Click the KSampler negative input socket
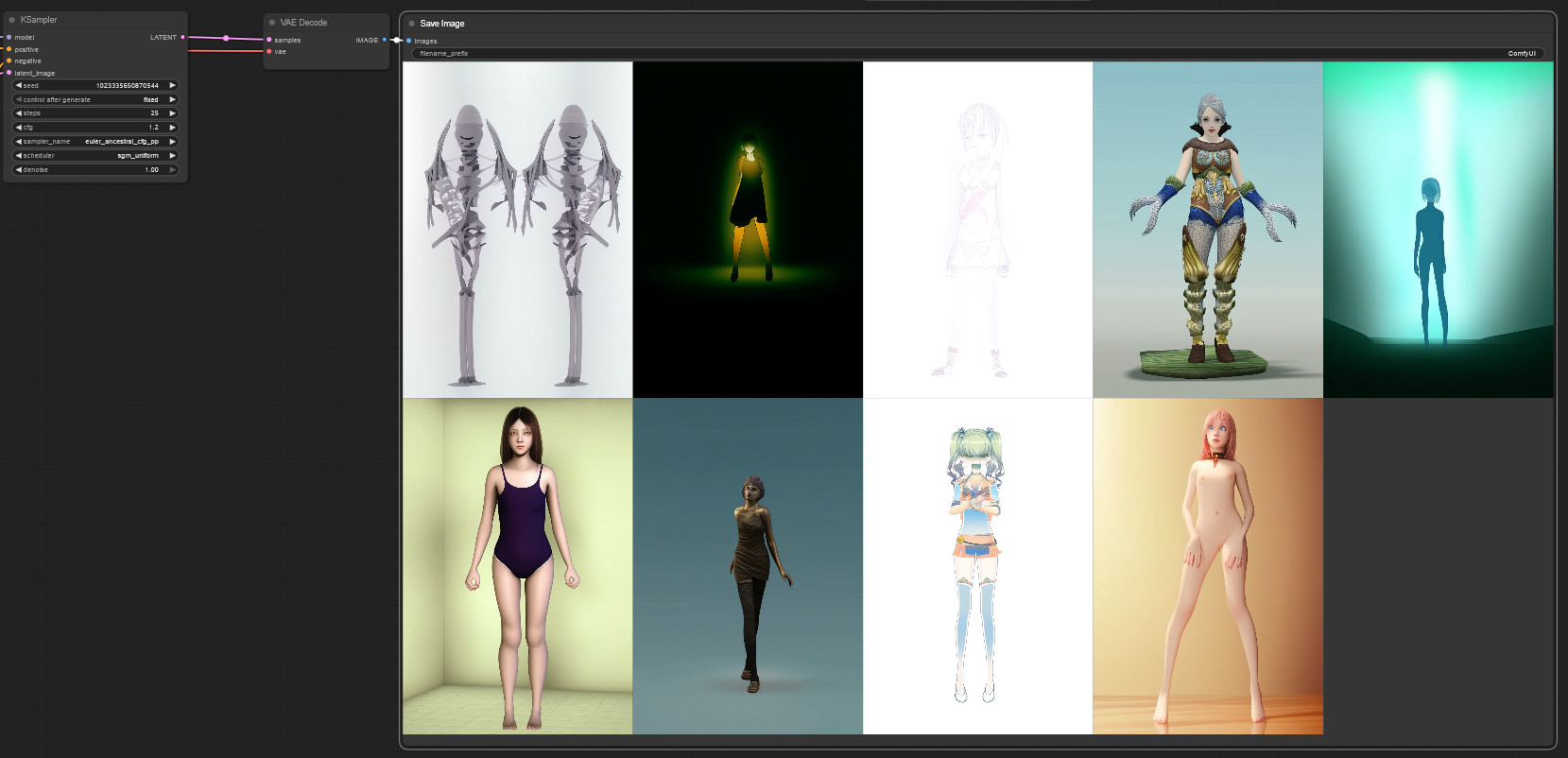 (9, 61)
